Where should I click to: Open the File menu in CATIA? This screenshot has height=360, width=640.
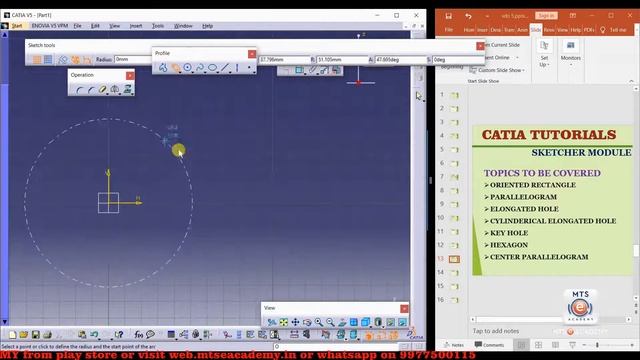coord(77,26)
